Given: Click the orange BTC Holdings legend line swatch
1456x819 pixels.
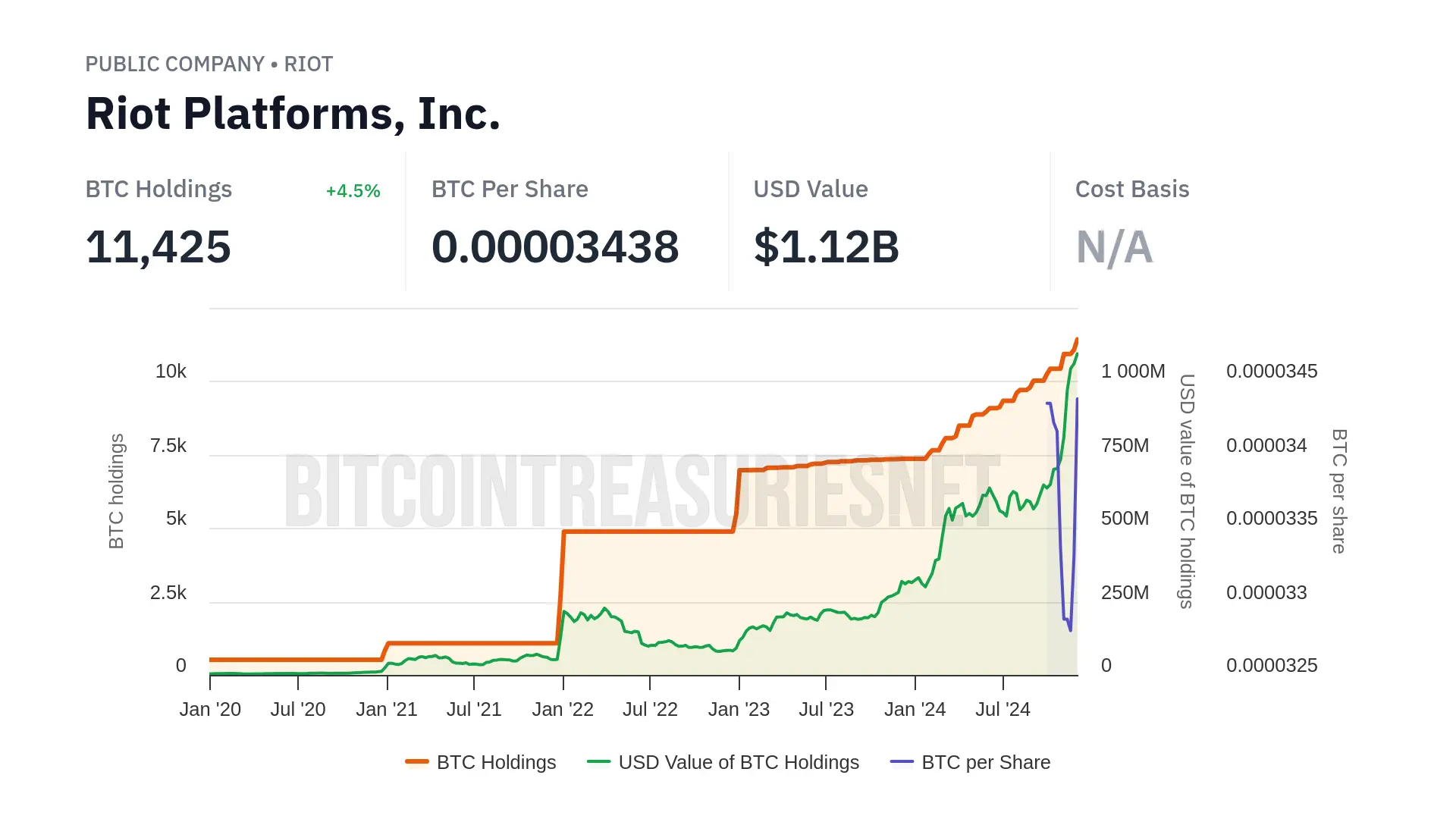Looking at the screenshot, I should click(x=417, y=762).
